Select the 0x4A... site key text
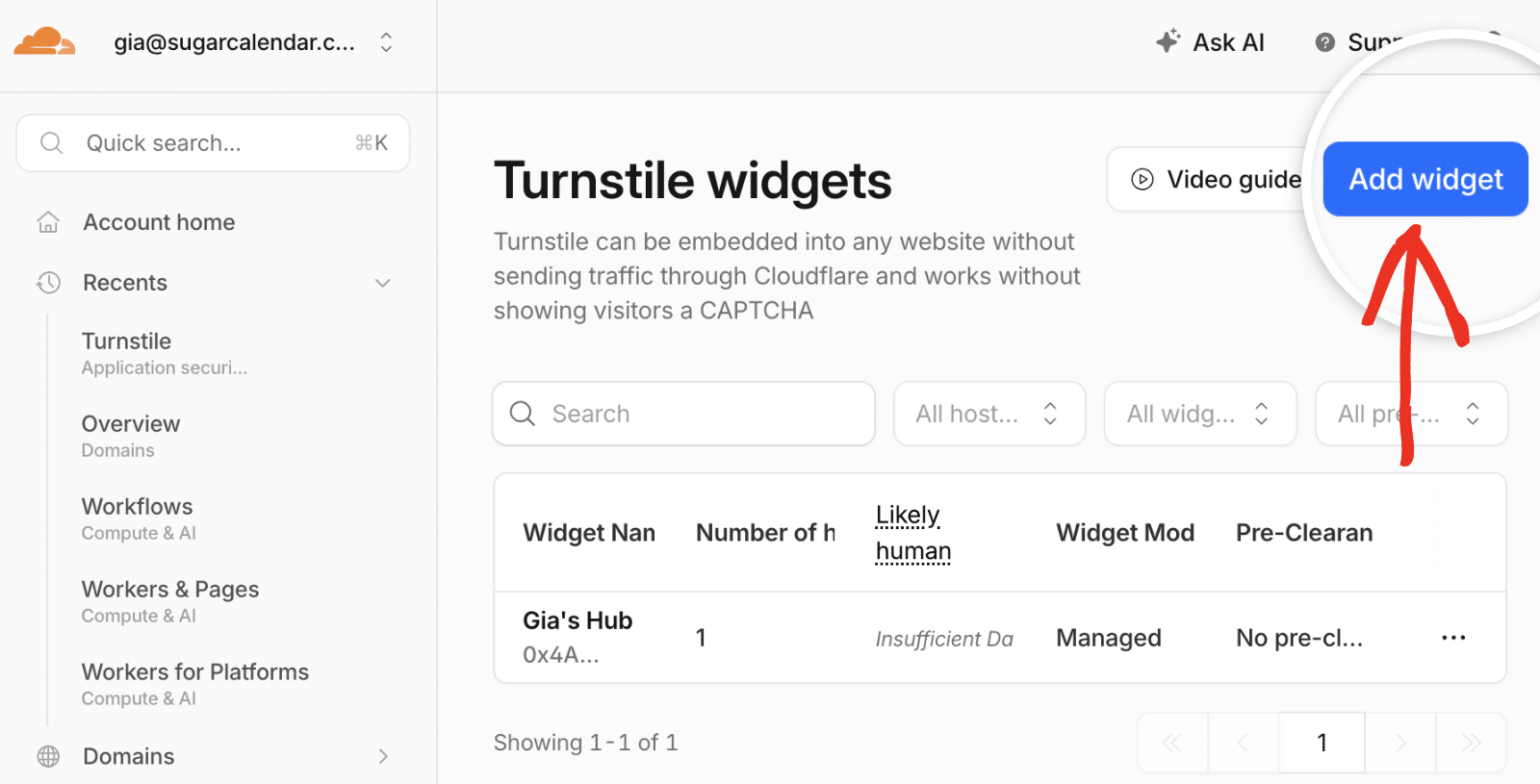The width and height of the screenshot is (1540, 784). (561, 655)
